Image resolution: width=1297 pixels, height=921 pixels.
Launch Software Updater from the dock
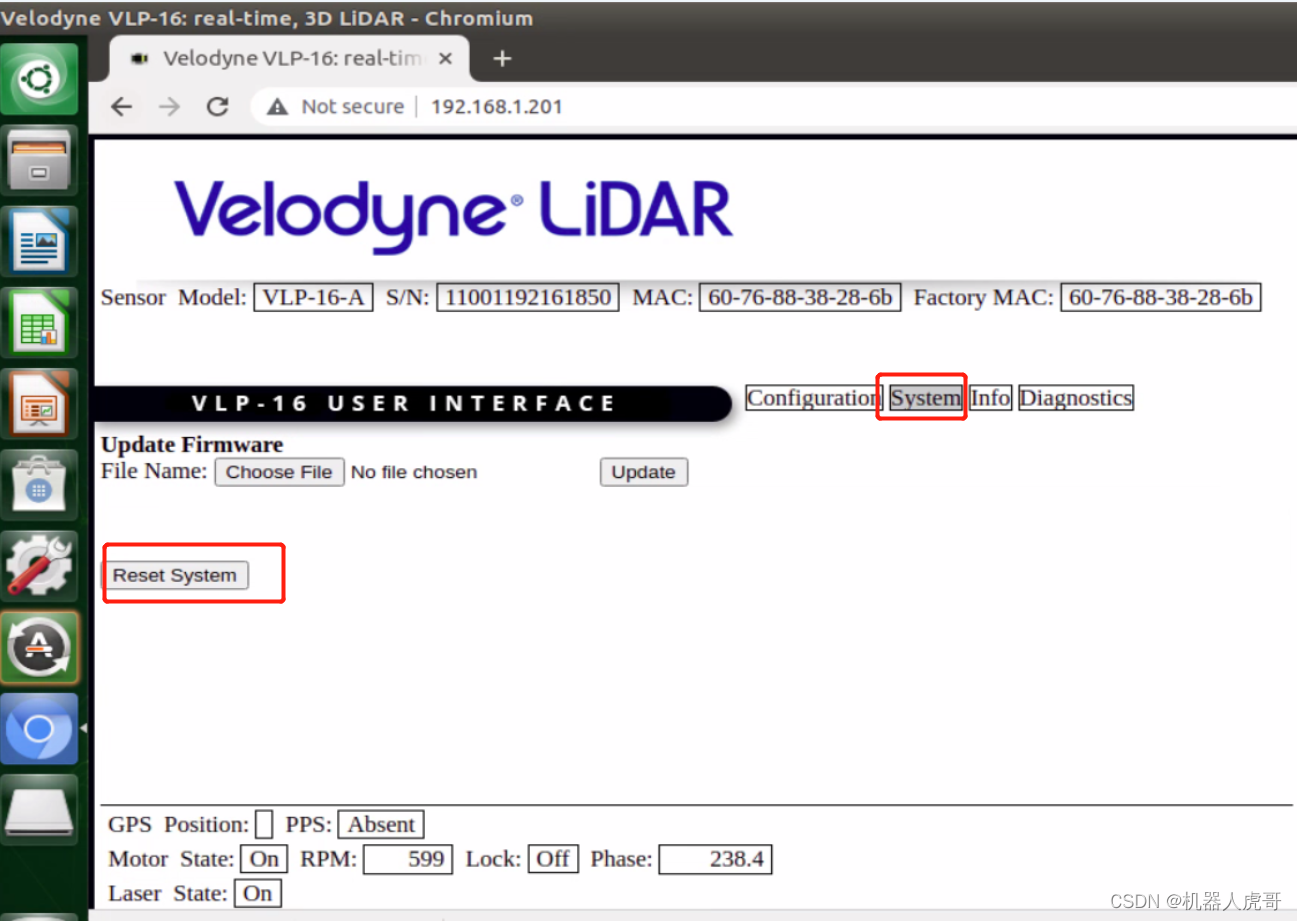pyautogui.click(x=39, y=647)
